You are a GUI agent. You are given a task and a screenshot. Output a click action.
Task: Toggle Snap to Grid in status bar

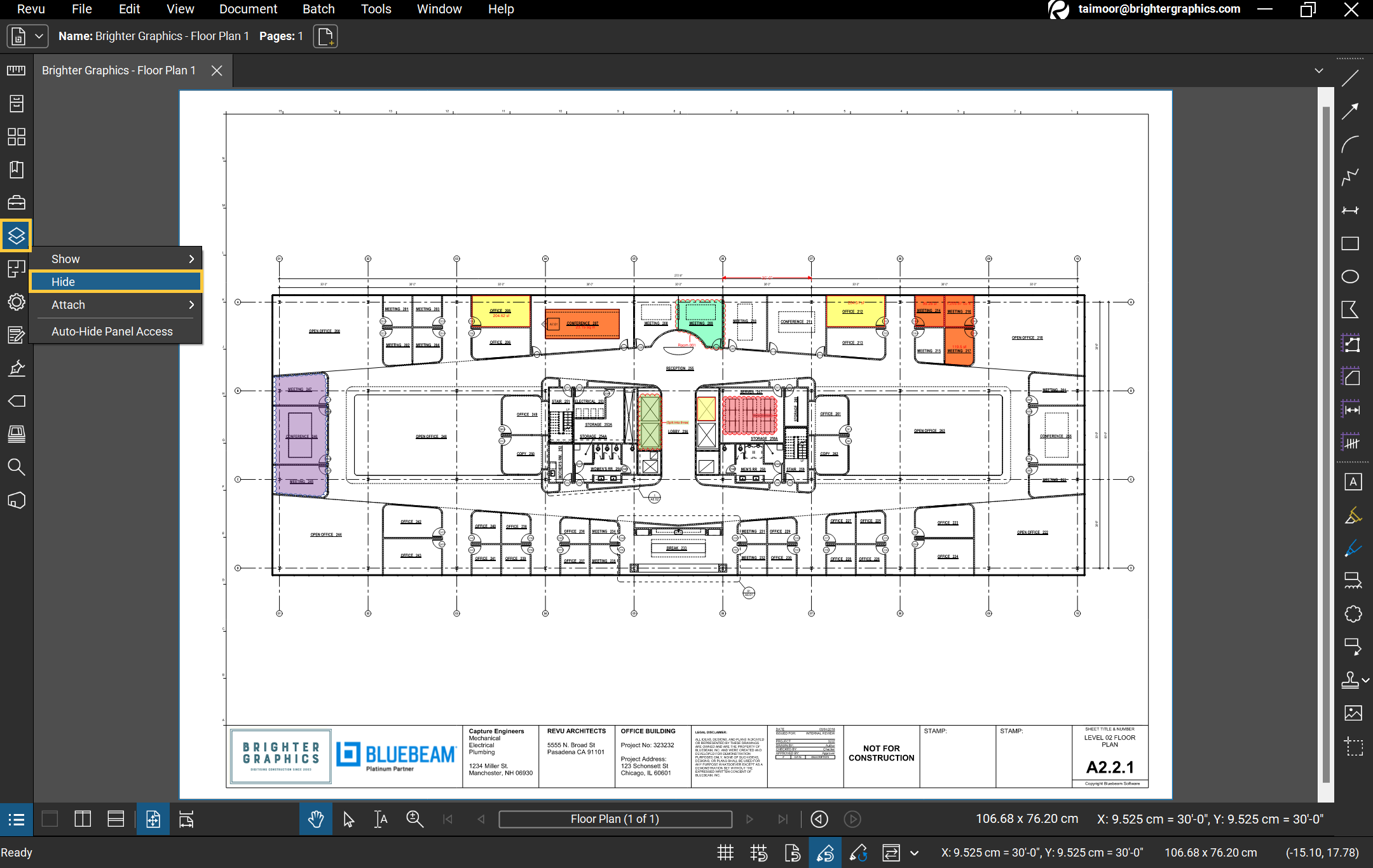tap(758, 853)
